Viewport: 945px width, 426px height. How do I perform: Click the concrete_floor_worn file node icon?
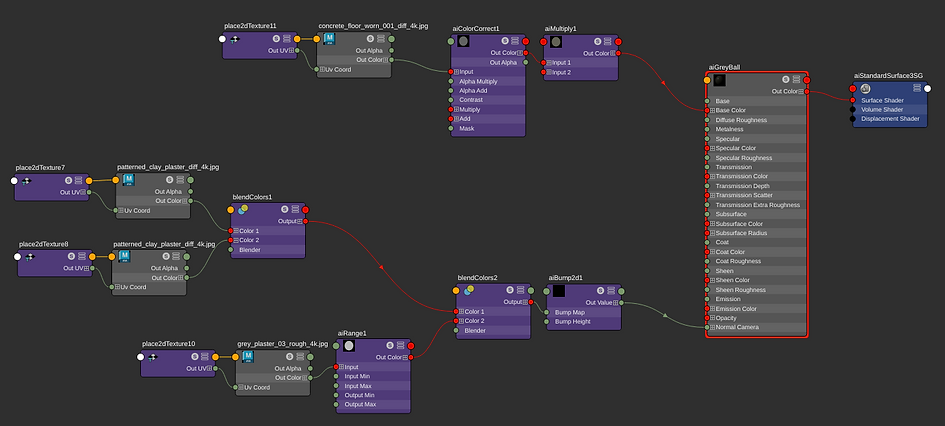[329, 39]
